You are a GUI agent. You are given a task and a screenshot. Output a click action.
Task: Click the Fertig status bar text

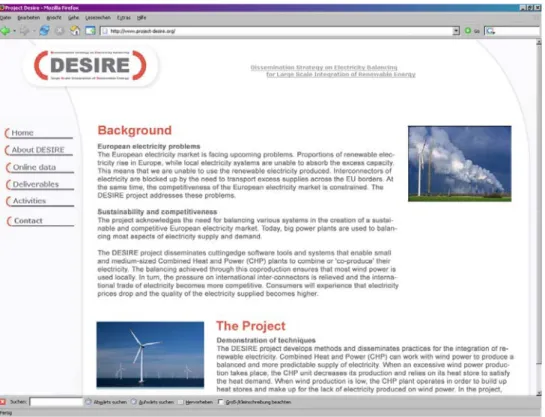[x=6, y=413]
